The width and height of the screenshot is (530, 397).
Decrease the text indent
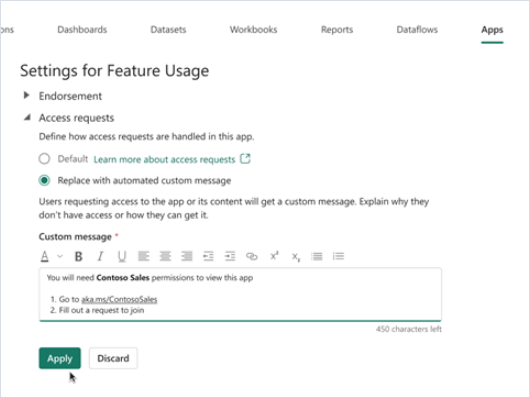click(x=208, y=256)
